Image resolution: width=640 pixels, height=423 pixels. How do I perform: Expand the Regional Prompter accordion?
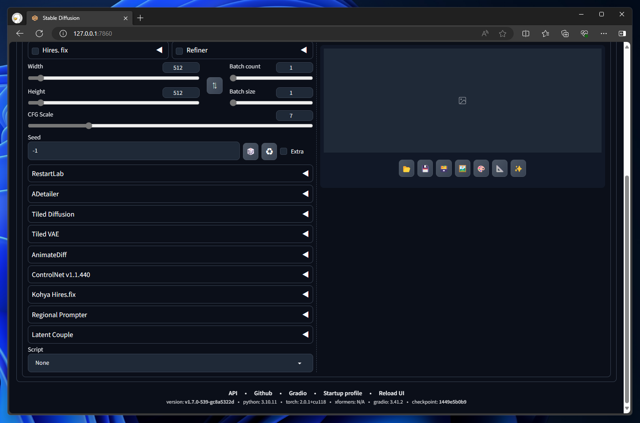(170, 315)
